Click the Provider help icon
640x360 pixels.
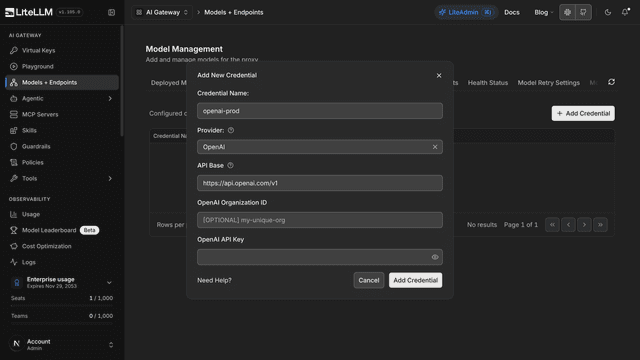[x=231, y=130]
